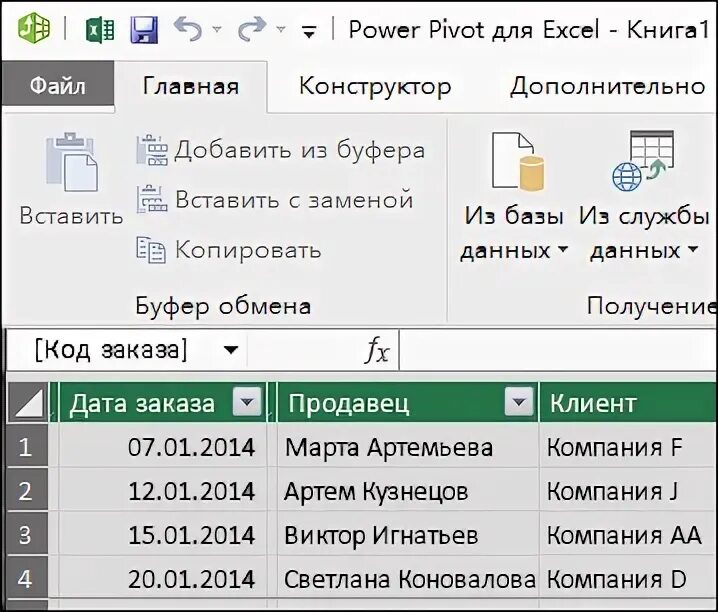This screenshot has width=718, height=612.
Task: Open the Продавец filter dropdown
Action: pyautogui.click(x=519, y=402)
